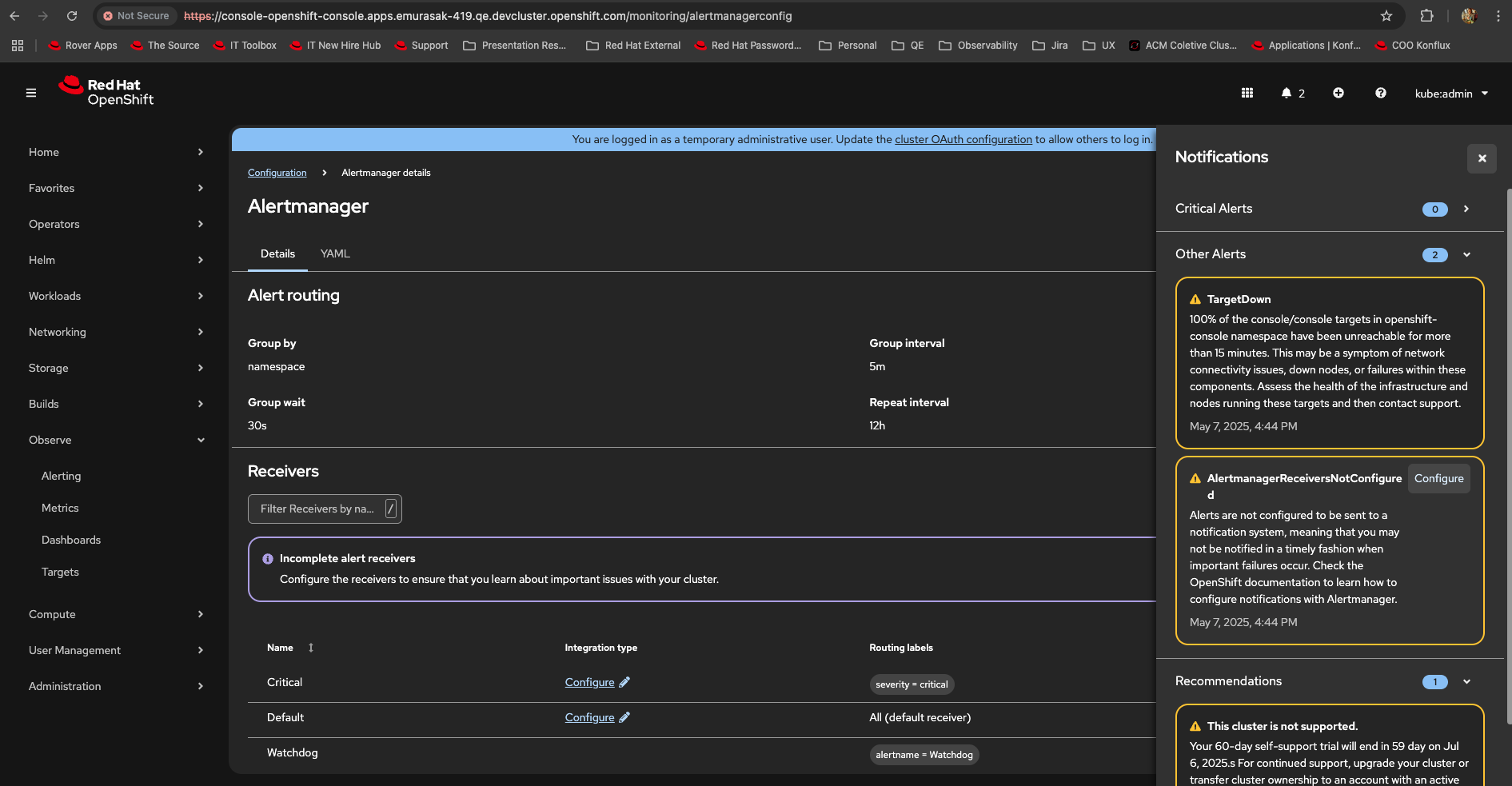1512x786 pixels.
Task: Click the browser forward arrow
Action: pos(43,16)
